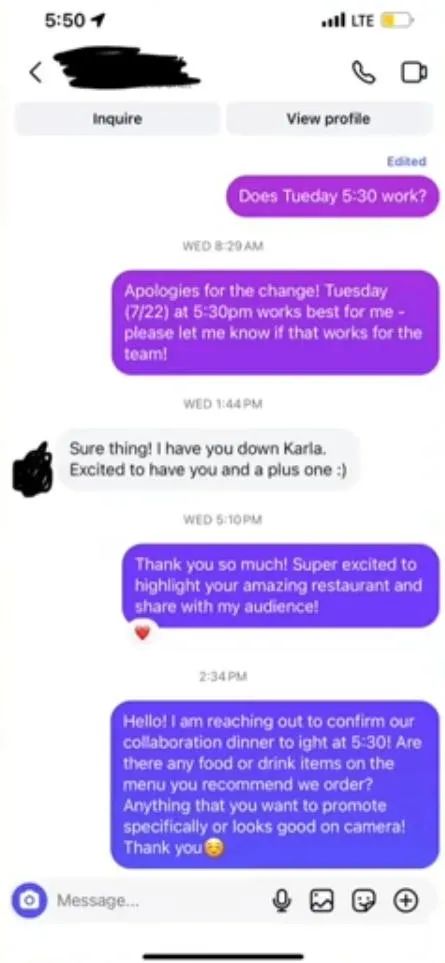Select the 'Apologies for the change' message
The image size is (445, 963).
pyautogui.click(x=275, y=322)
